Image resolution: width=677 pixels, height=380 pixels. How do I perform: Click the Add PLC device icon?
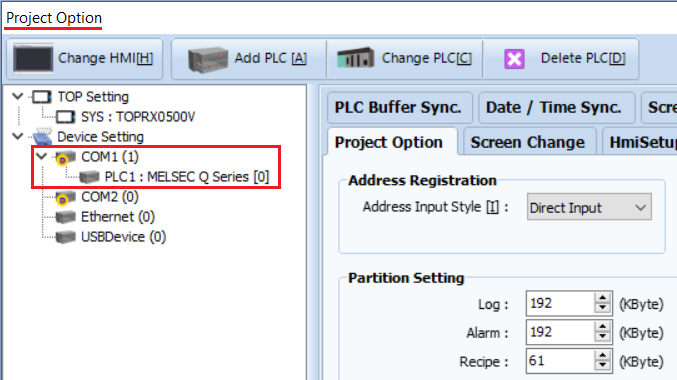point(208,60)
